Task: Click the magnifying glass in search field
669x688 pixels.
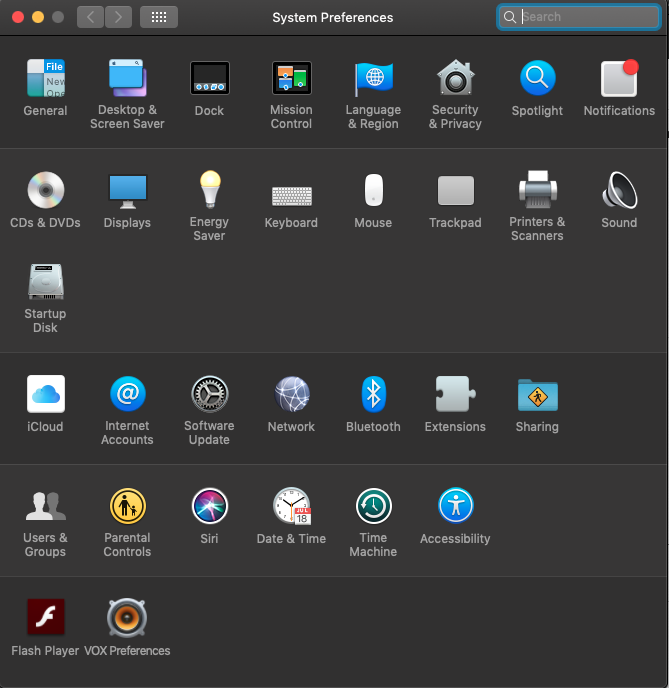Action: click(509, 17)
